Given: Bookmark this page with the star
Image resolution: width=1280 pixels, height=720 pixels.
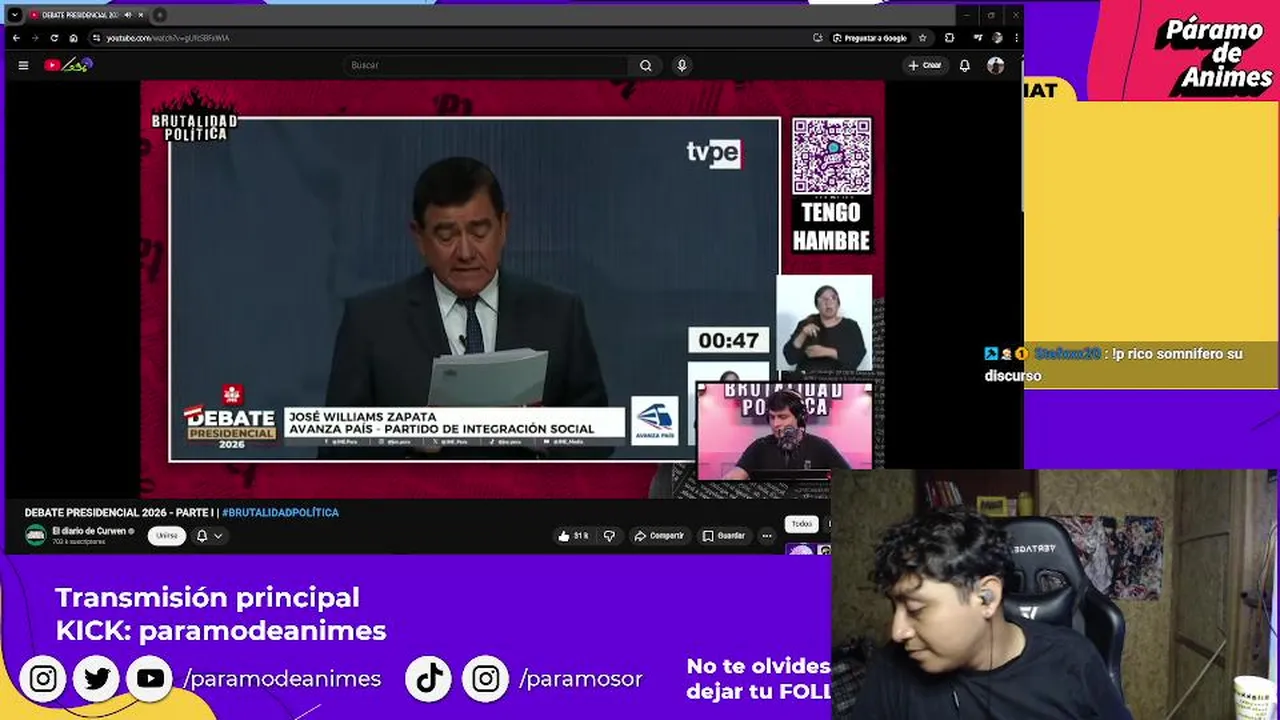Looking at the screenshot, I should coord(922,38).
